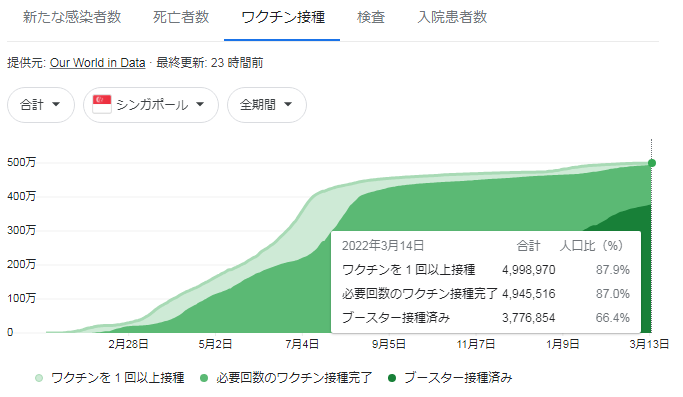Click the 2月28日 axis label
The image size is (683, 397).
coord(128,344)
